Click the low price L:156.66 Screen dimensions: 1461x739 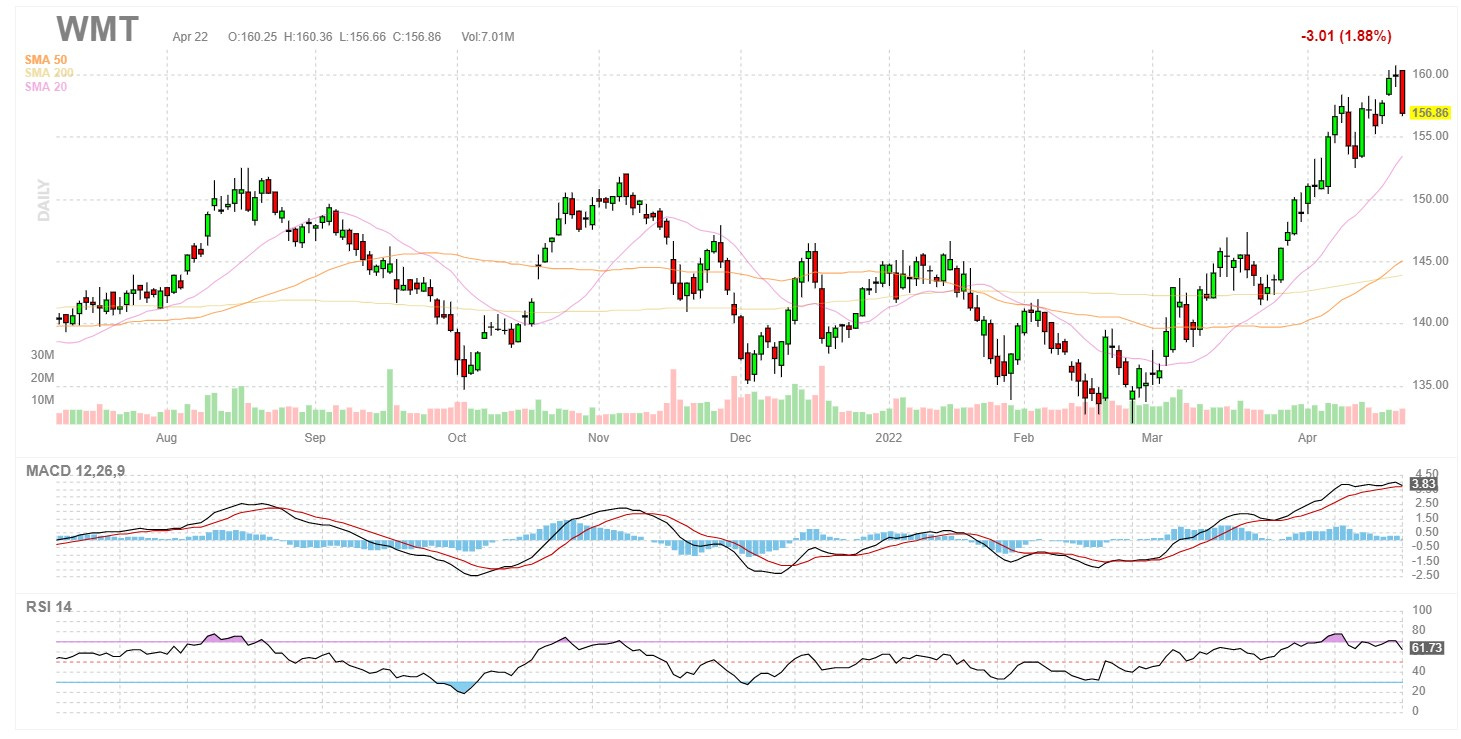[364, 37]
